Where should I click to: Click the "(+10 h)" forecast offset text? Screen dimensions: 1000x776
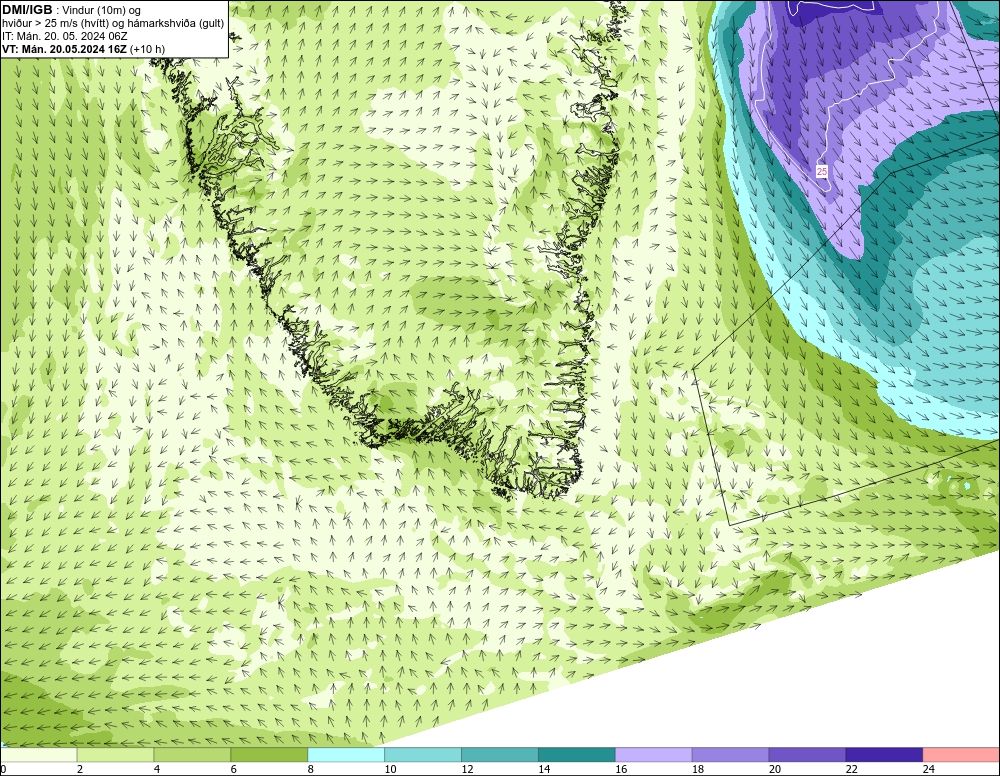tap(147, 49)
